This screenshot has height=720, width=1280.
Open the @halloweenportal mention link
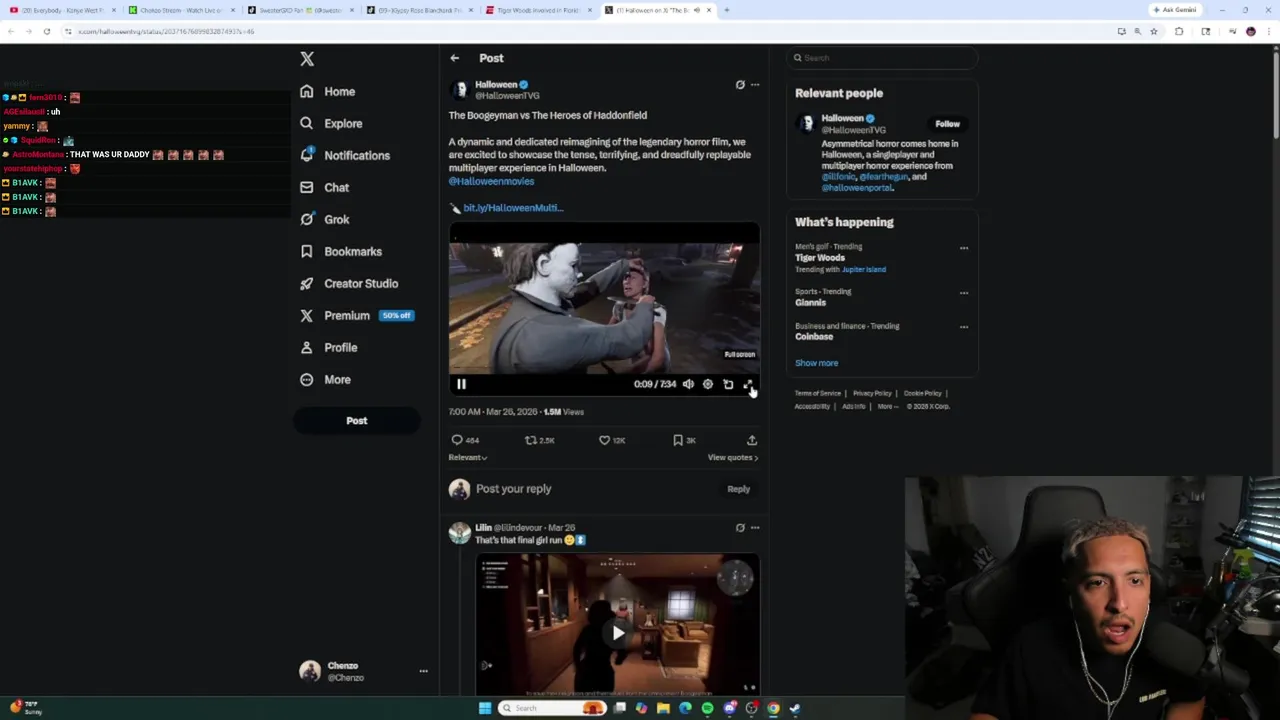[x=857, y=188]
